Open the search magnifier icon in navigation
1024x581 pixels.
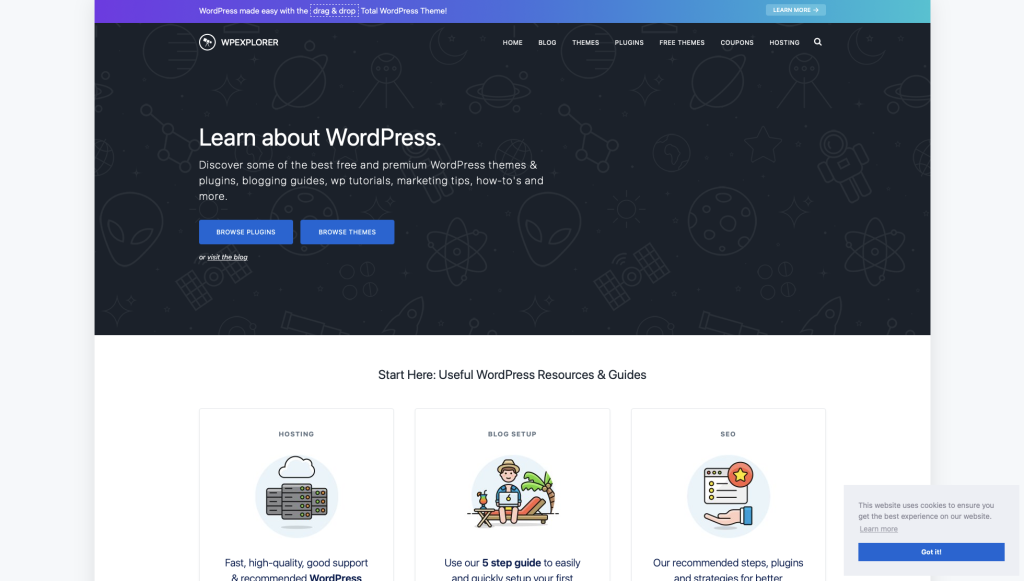coord(818,42)
